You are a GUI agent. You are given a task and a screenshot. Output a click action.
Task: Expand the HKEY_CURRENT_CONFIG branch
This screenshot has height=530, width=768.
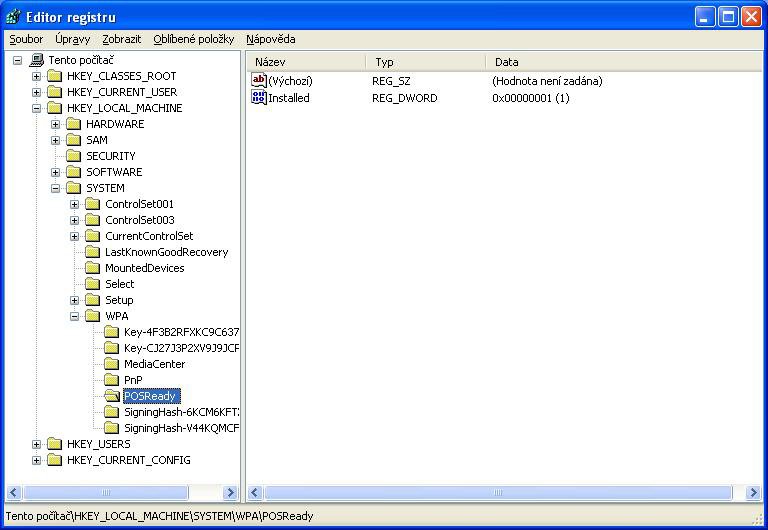click(x=36, y=460)
